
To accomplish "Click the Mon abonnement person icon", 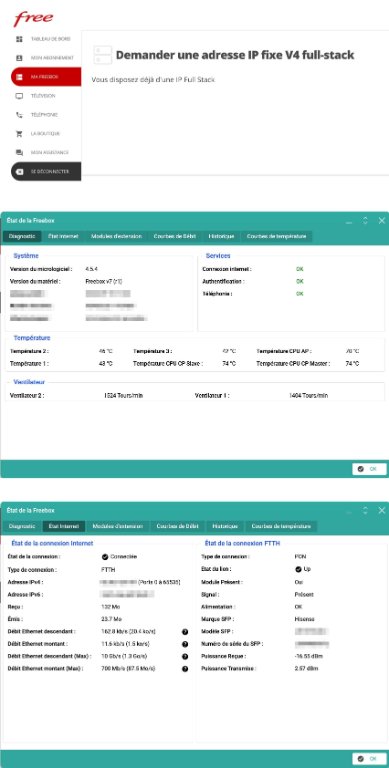I will [x=20, y=58].
